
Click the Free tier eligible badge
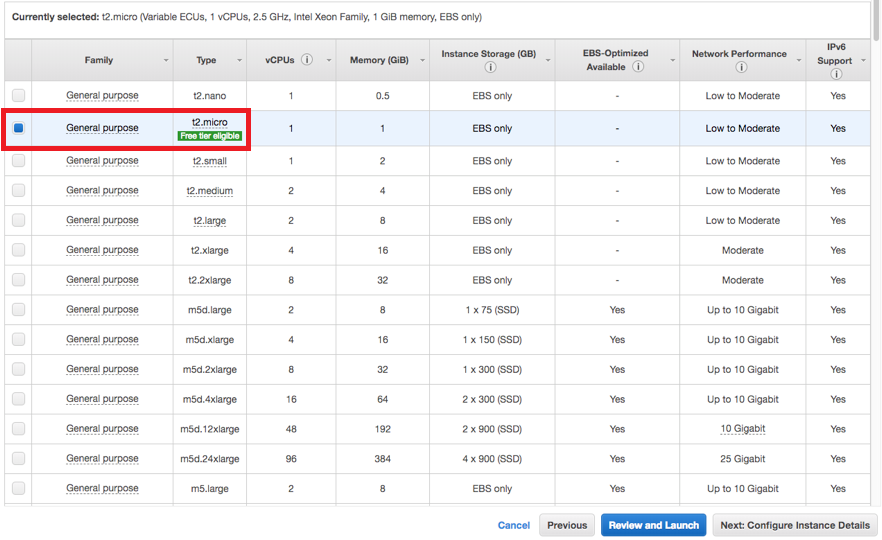(x=210, y=136)
